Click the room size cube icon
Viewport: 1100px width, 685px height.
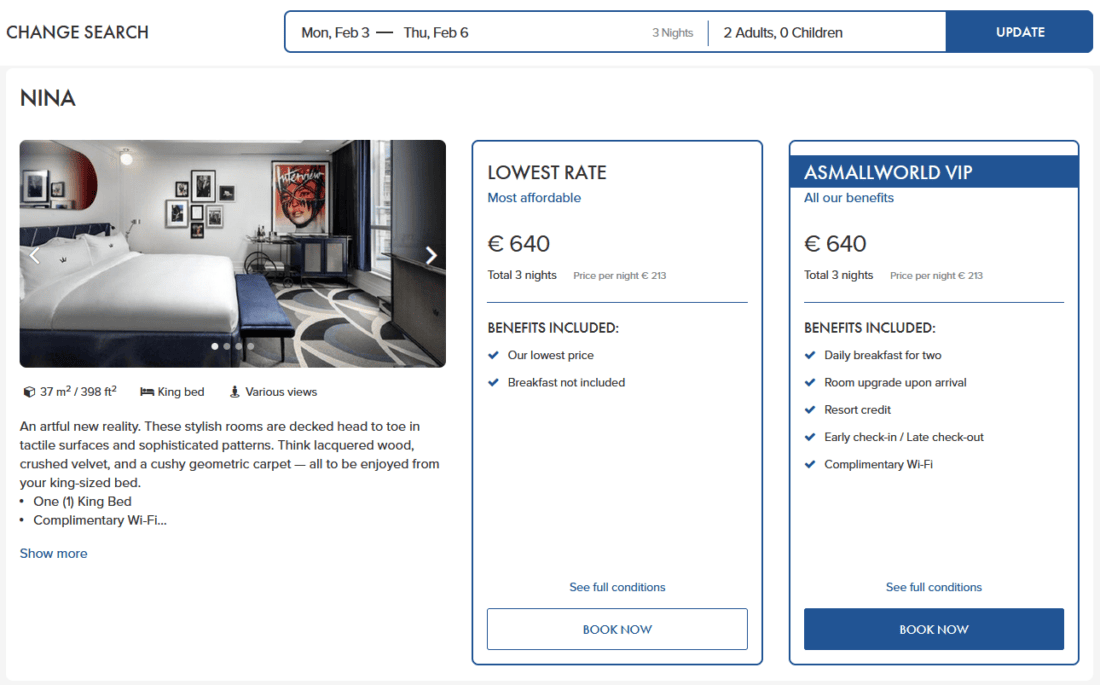[x=29, y=392]
